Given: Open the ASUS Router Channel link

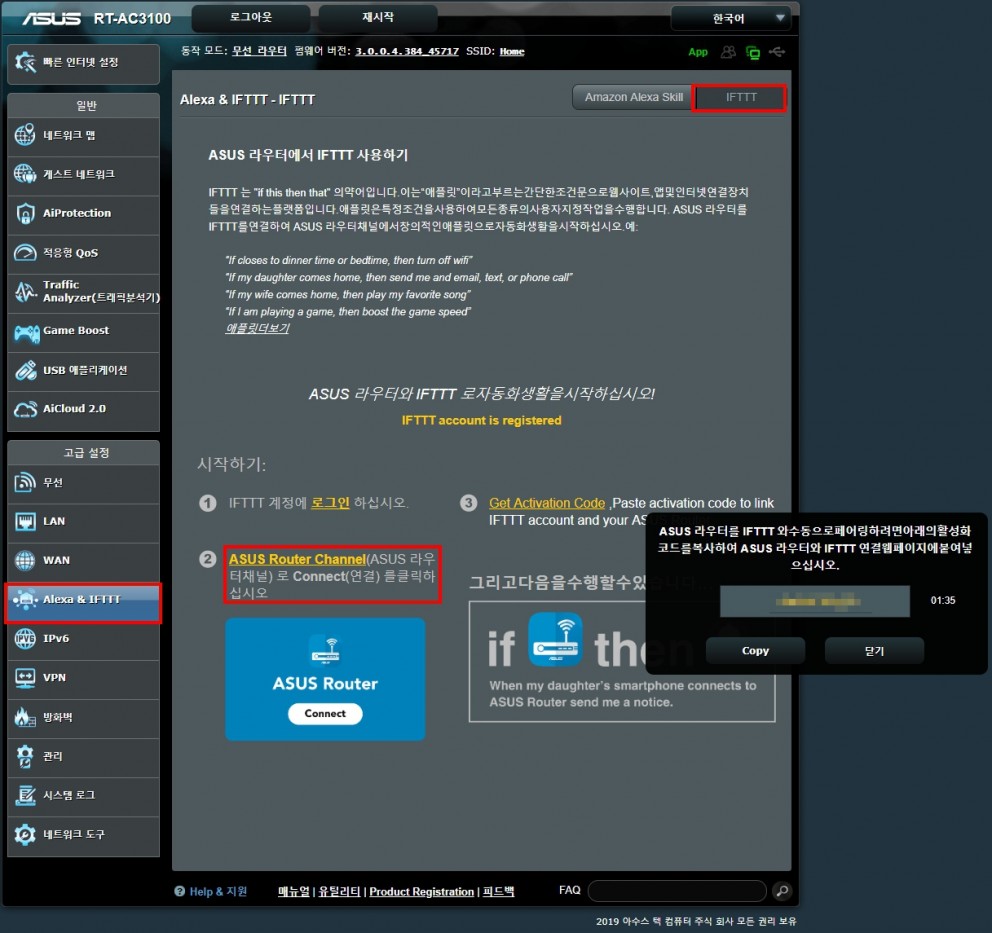Looking at the screenshot, I should pos(297,559).
